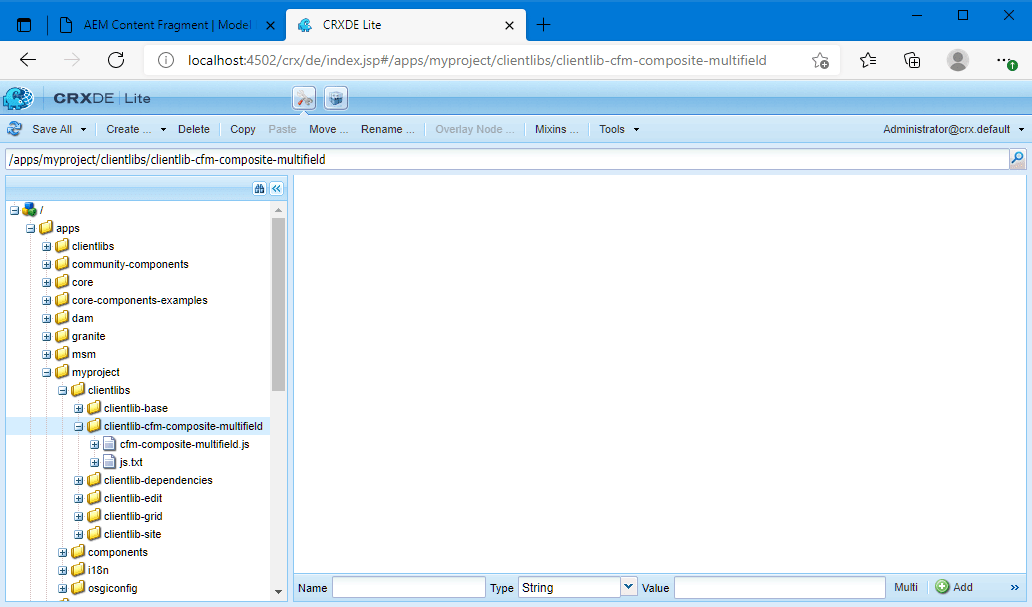Open the Administrator@crx.default user menu
Screen dimensions: 1032x607
pos(954,129)
